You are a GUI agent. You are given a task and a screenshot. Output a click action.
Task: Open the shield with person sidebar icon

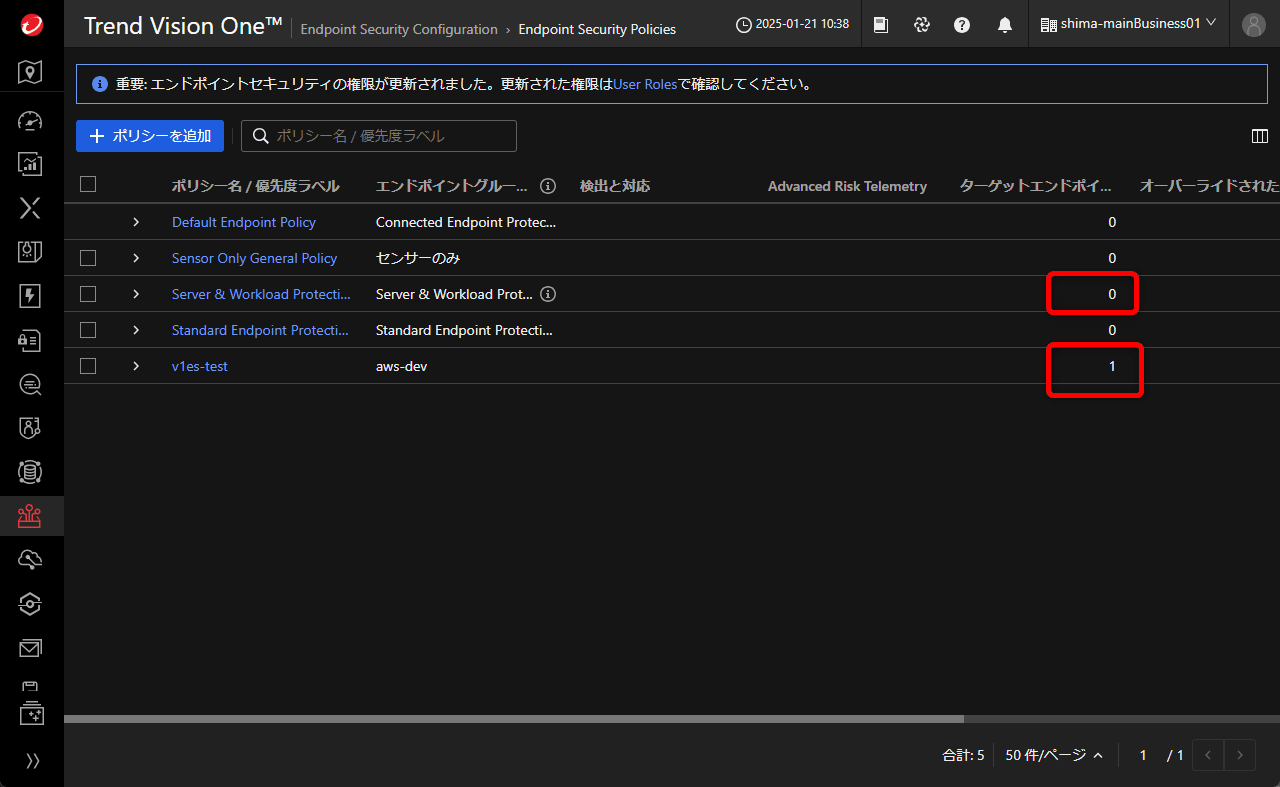(31, 428)
